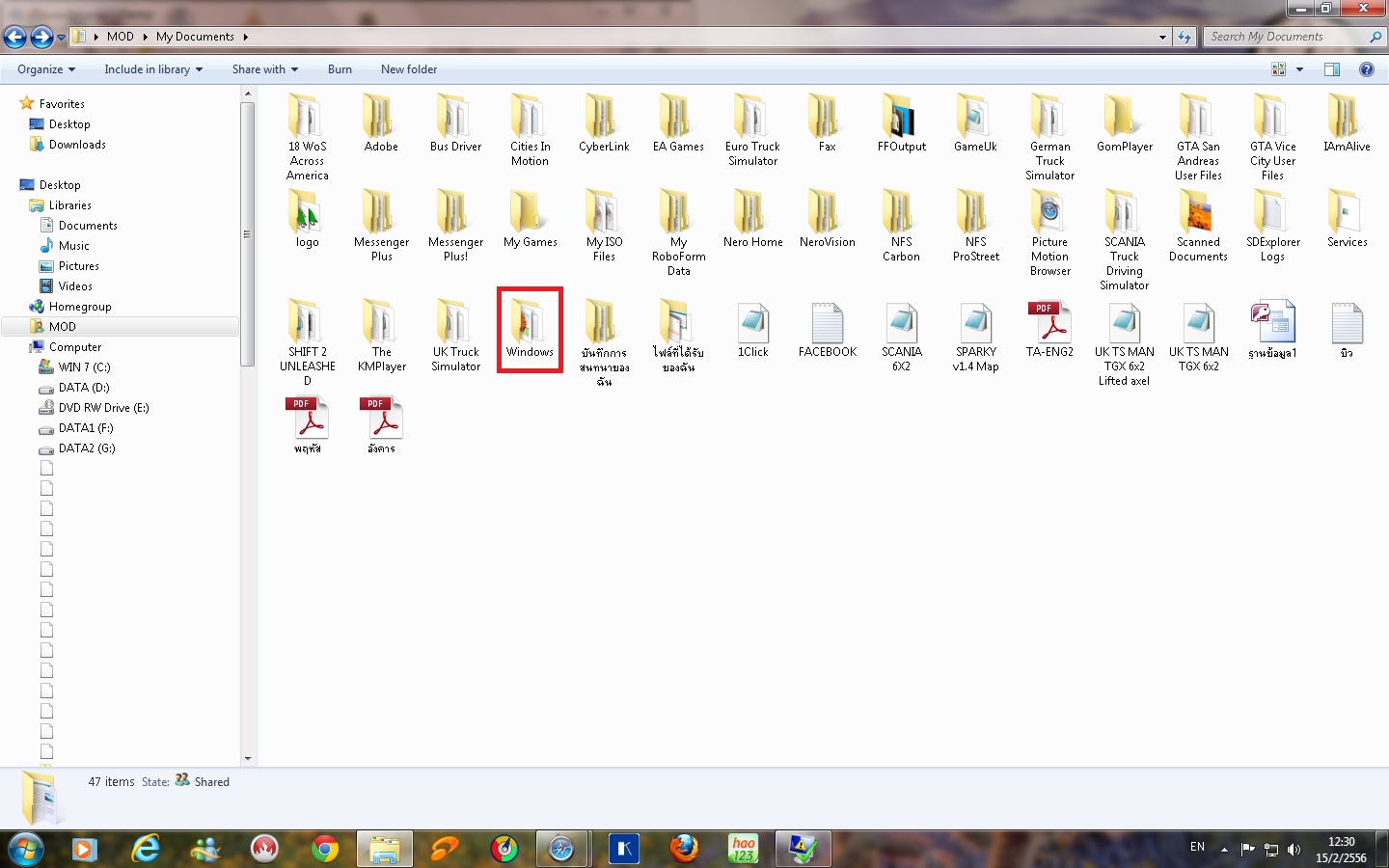Image resolution: width=1389 pixels, height=868 pixels.
Task: Select the Bus Driver folder
Action: 455,122
